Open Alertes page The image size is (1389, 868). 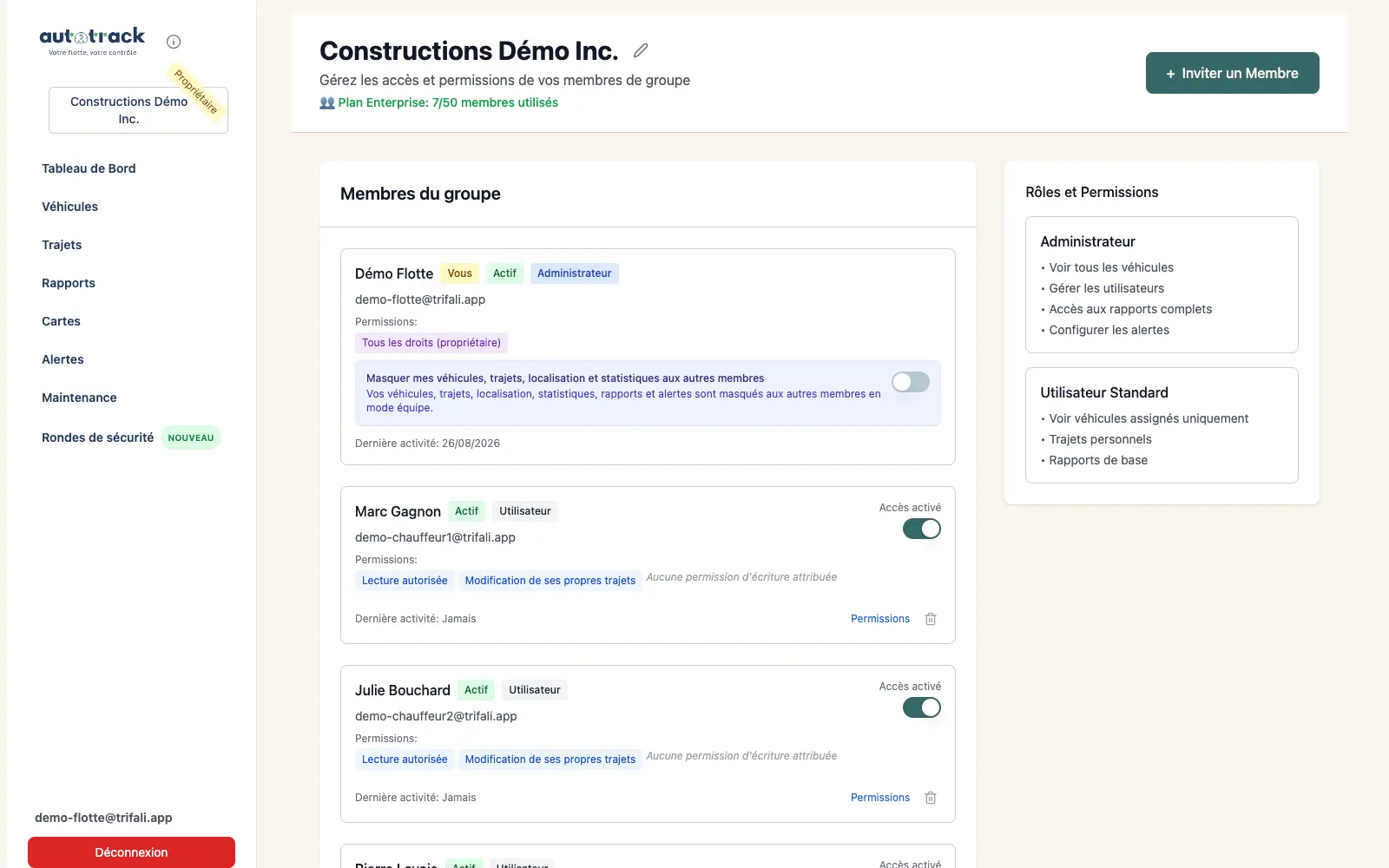63,359
